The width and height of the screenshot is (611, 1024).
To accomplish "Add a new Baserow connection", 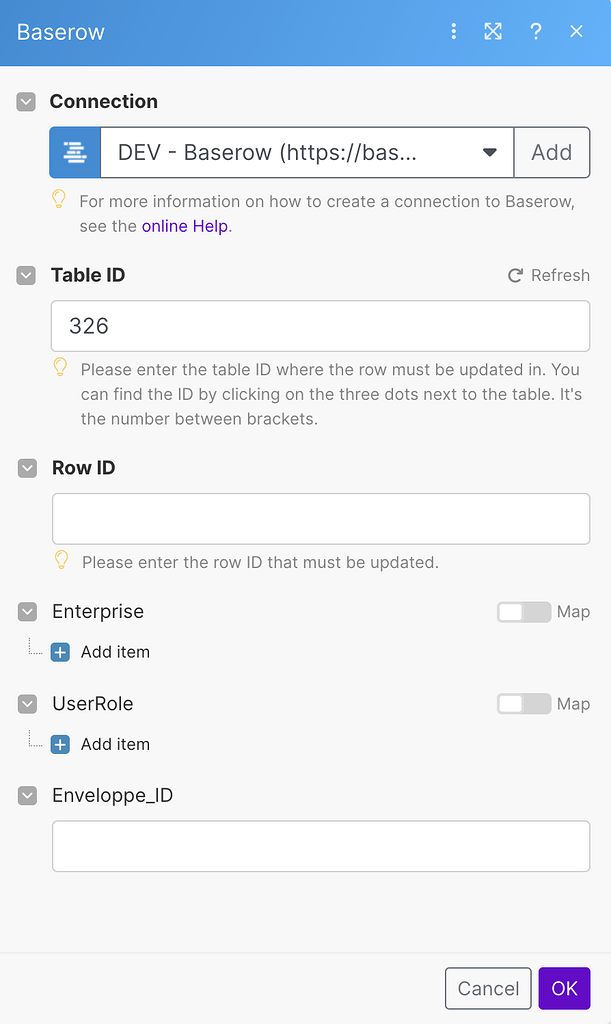I will click(x=552, y=152).
